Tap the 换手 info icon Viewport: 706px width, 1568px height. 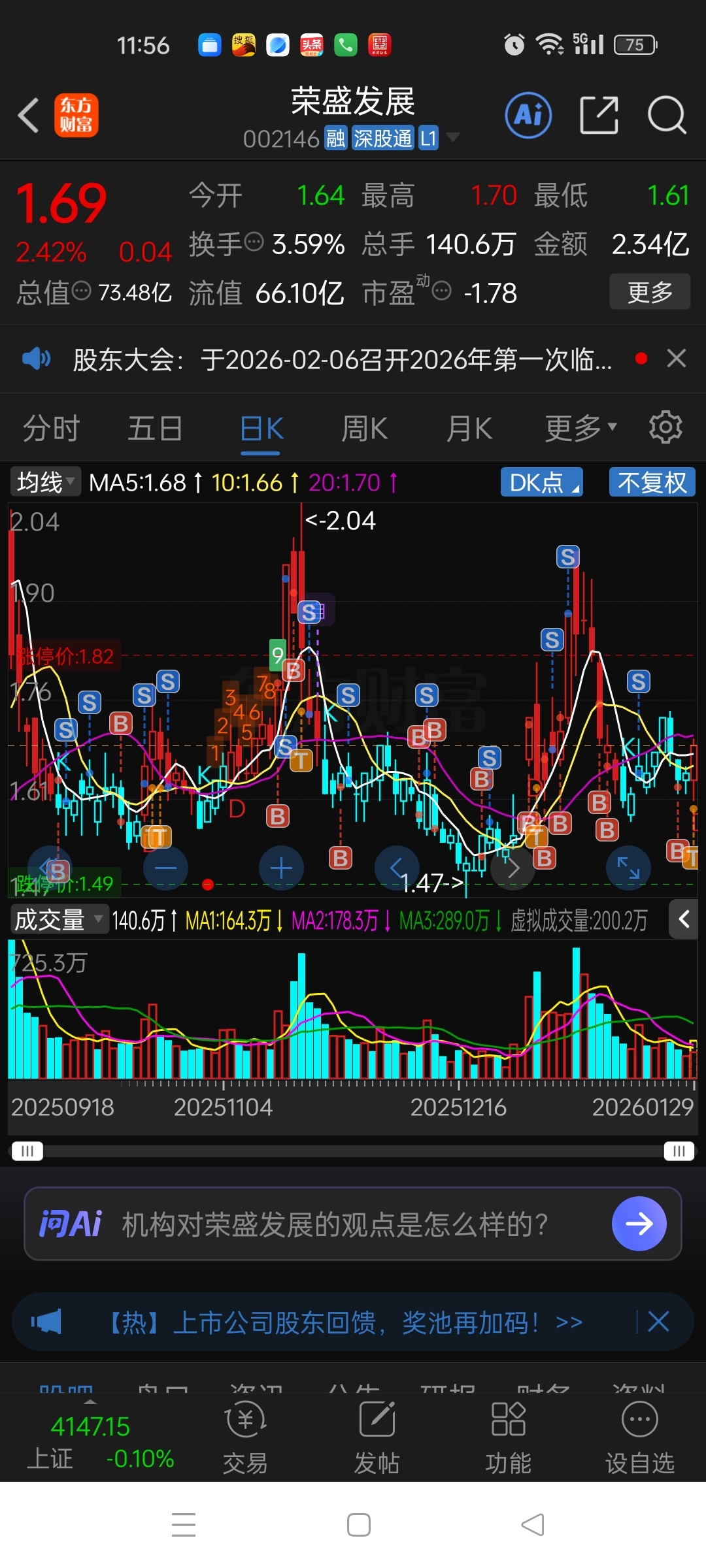[x=254, y=242]
